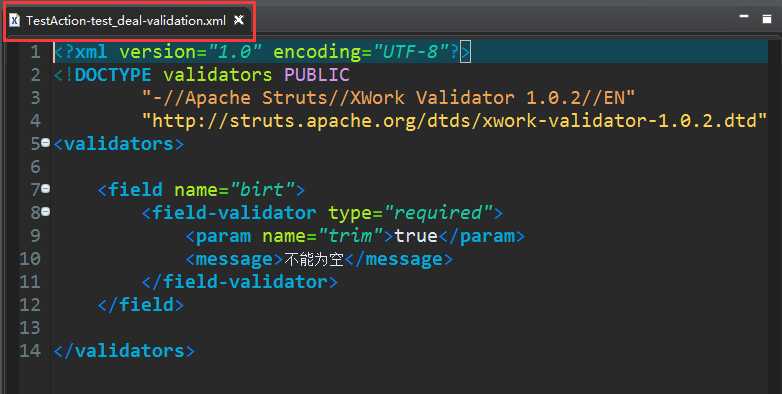Place cursor on the true param value
This screenshot has height=394, width=782.
pyautogui.click(x=416, y=236)
